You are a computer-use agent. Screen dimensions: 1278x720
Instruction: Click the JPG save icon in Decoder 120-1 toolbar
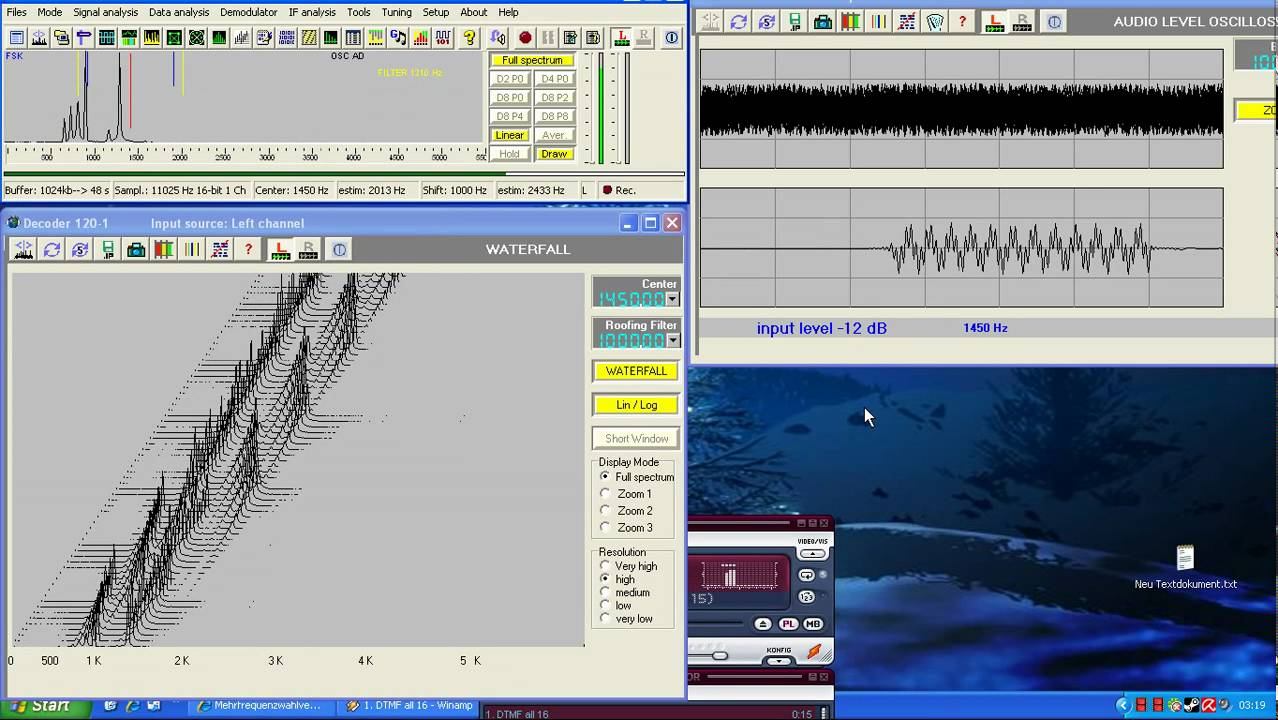click(x=108, y=250)
